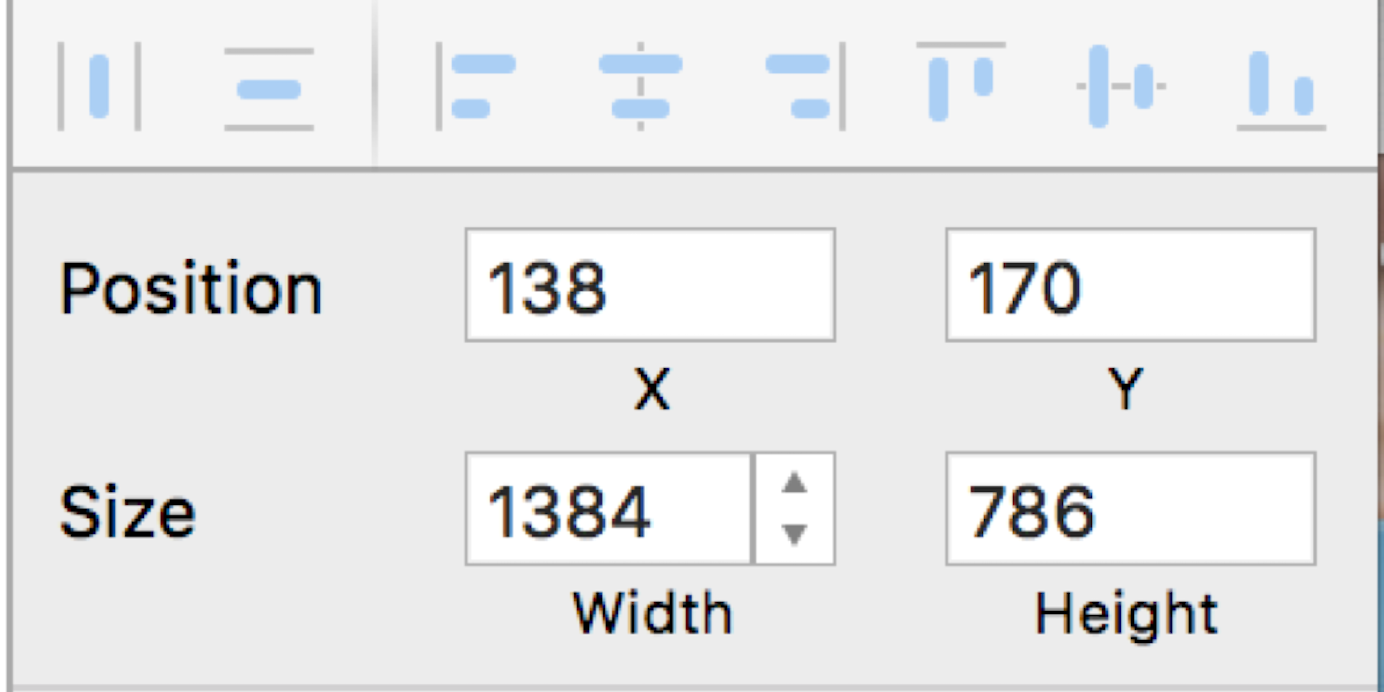Click the X position field showing 138
This screenshot has width=1384, height=692.
649,285
